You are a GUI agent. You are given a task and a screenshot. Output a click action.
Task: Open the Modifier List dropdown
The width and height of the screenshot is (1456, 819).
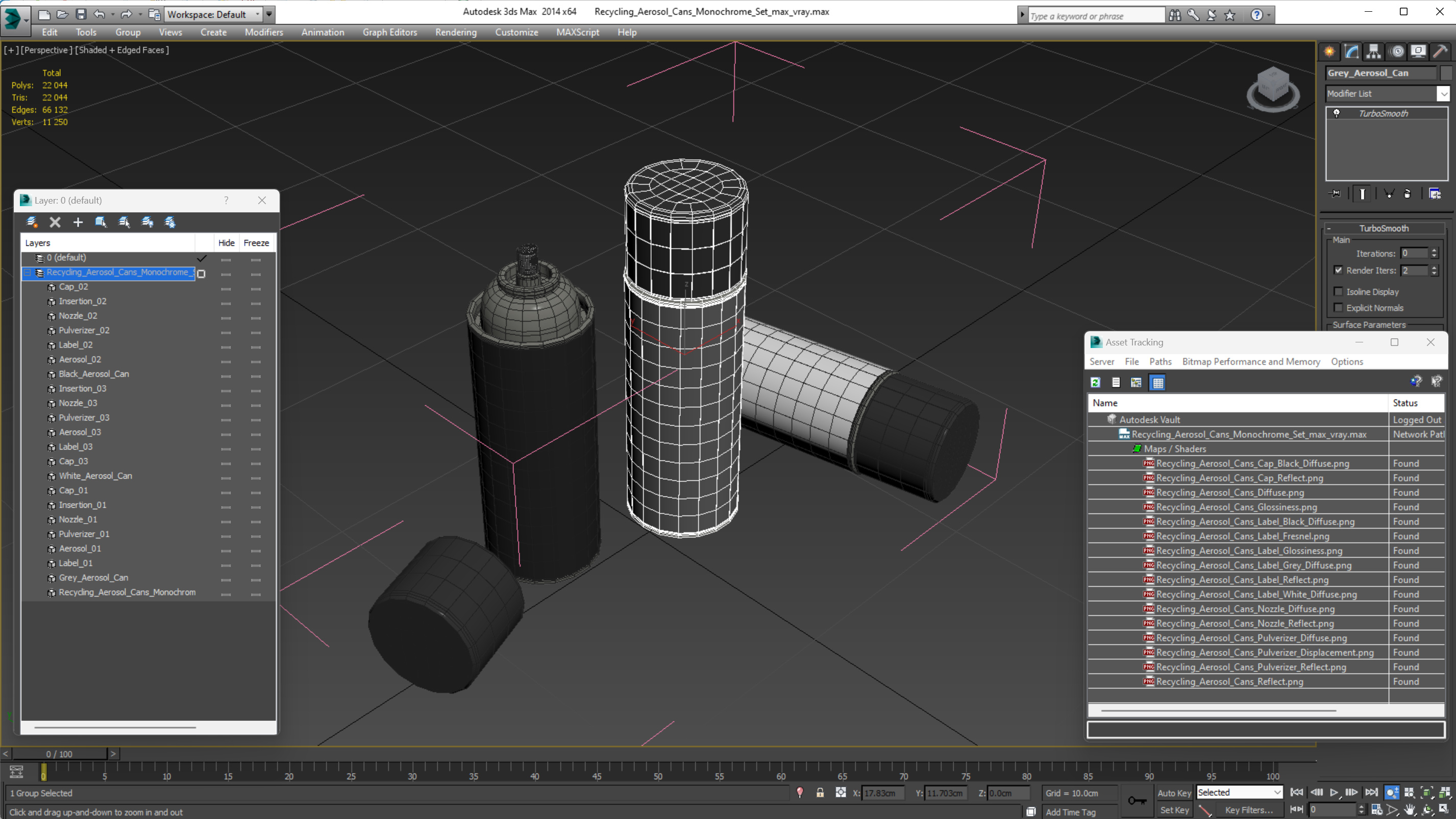pyautogui.click(x=1444, y=93)
